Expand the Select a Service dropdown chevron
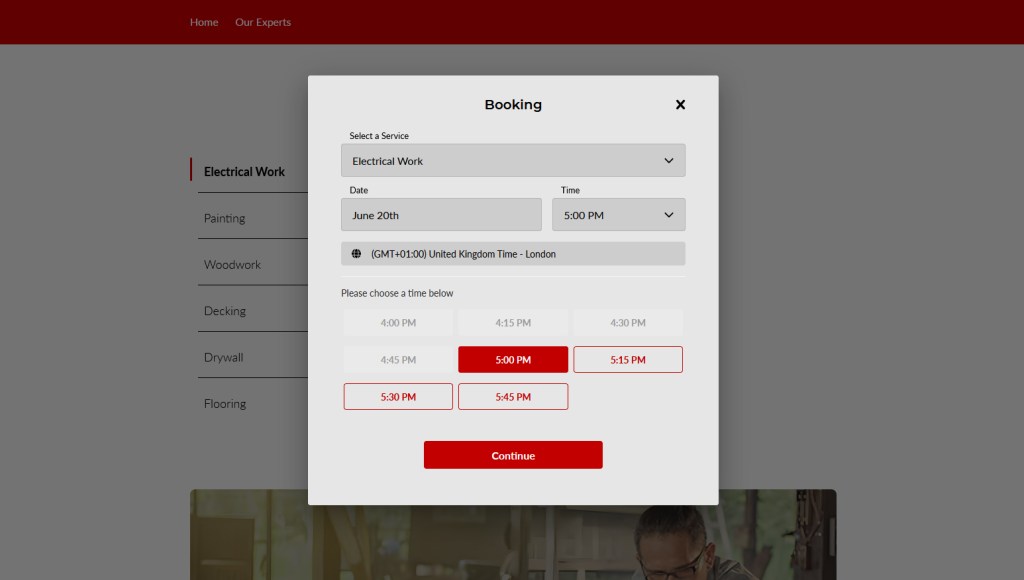1024x580 pixels. click(669, 161)
